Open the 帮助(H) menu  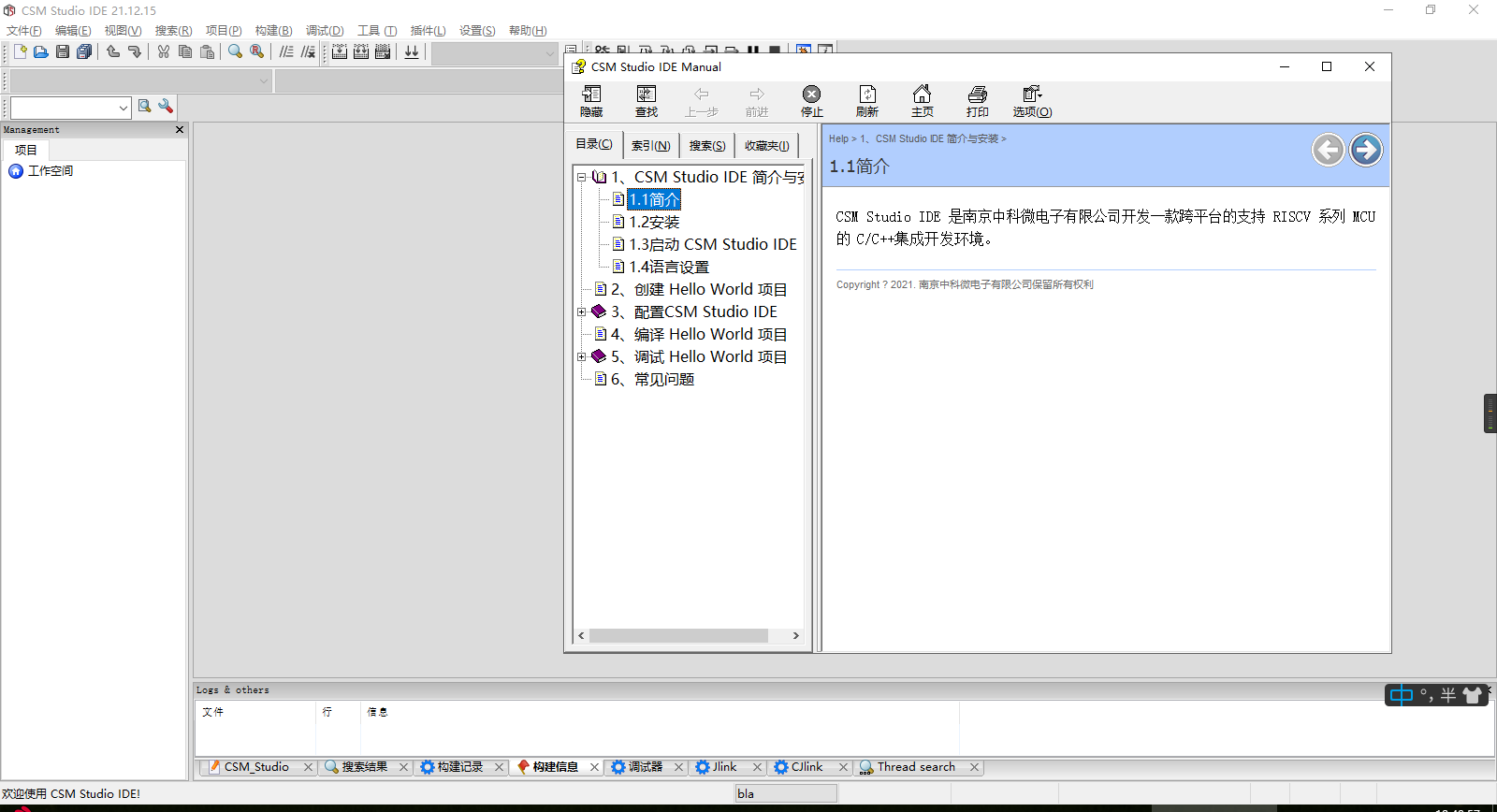tap(528, 31)
